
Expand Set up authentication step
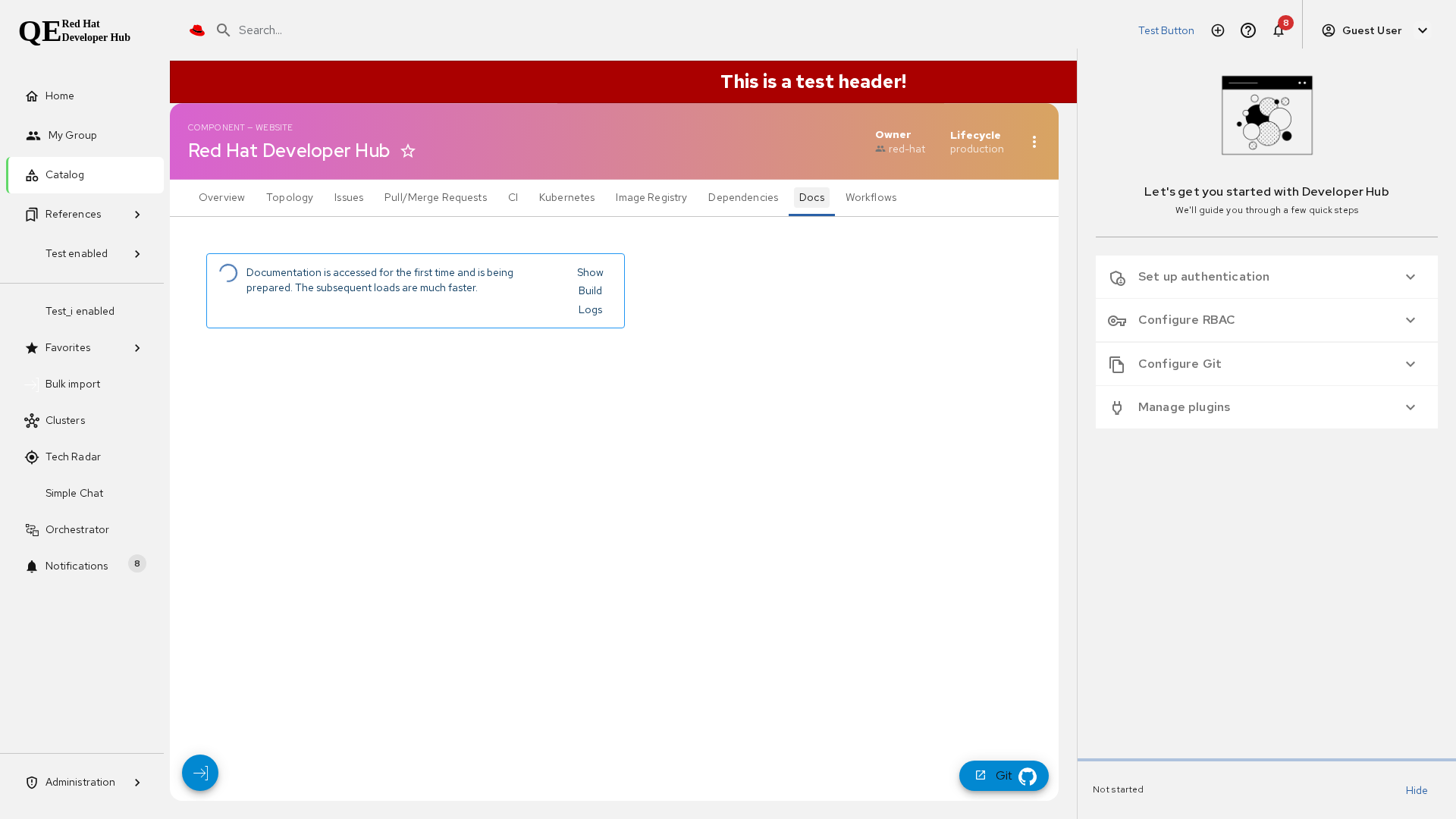pos(1266,277)
